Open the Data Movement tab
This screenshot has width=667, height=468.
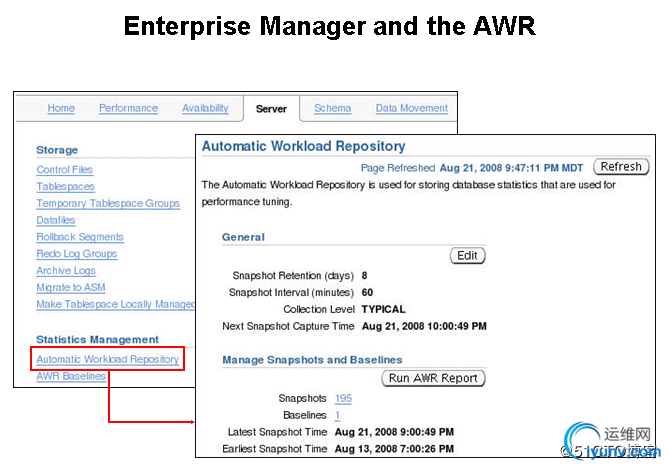pos(412,108)
